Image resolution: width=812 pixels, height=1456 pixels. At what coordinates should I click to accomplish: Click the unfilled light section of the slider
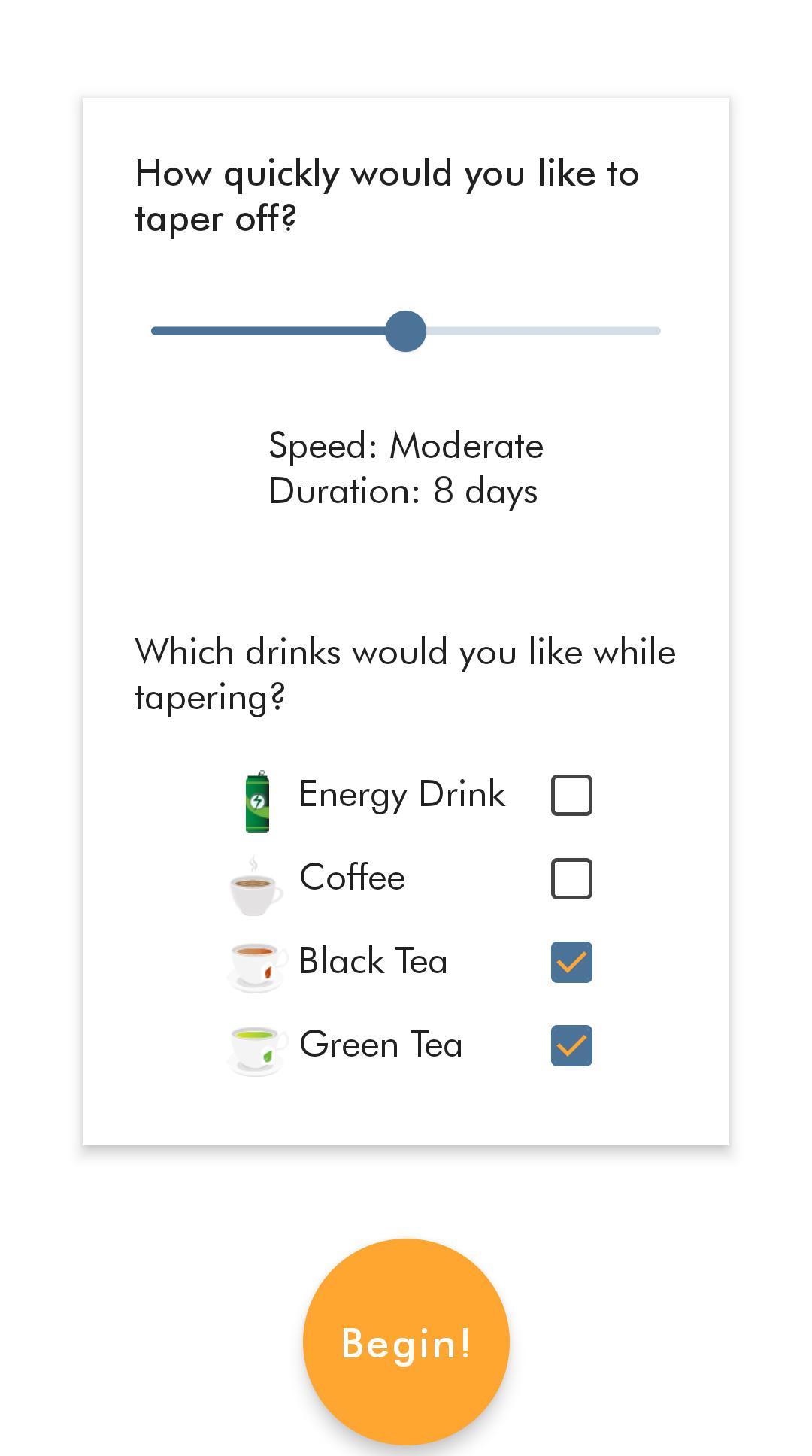pyautogui.click(x=543, y=331)
